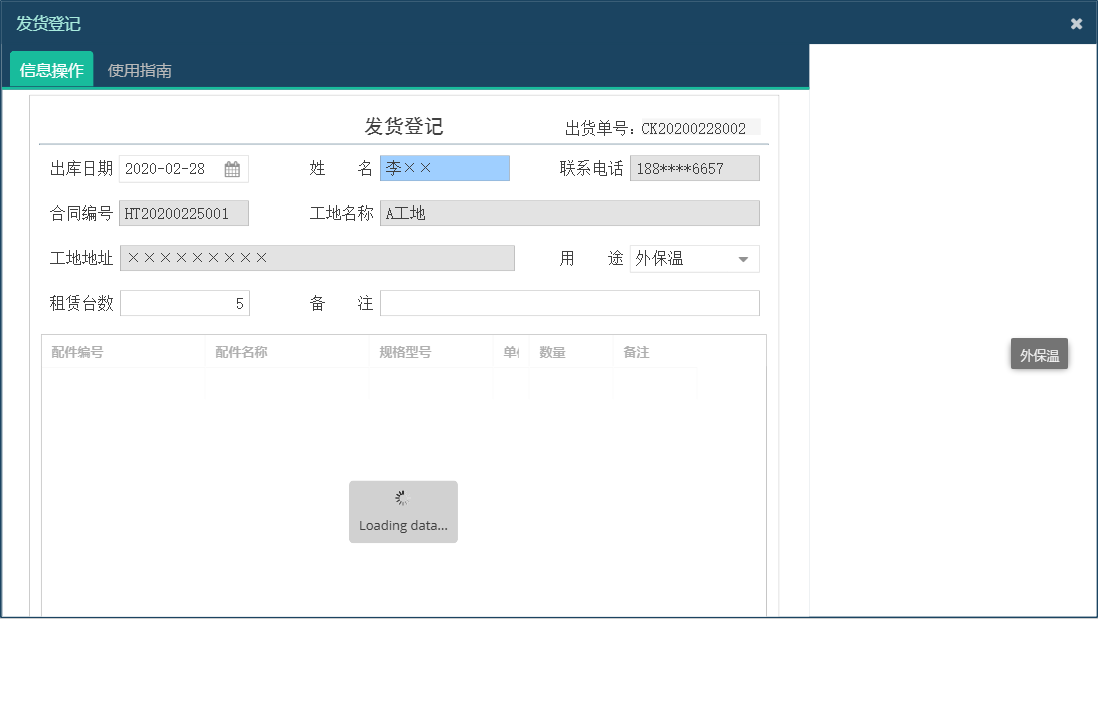1098x704 pixels.
Task: Click the 联系电话 phone number field
Action: click(x=695, y=168)
